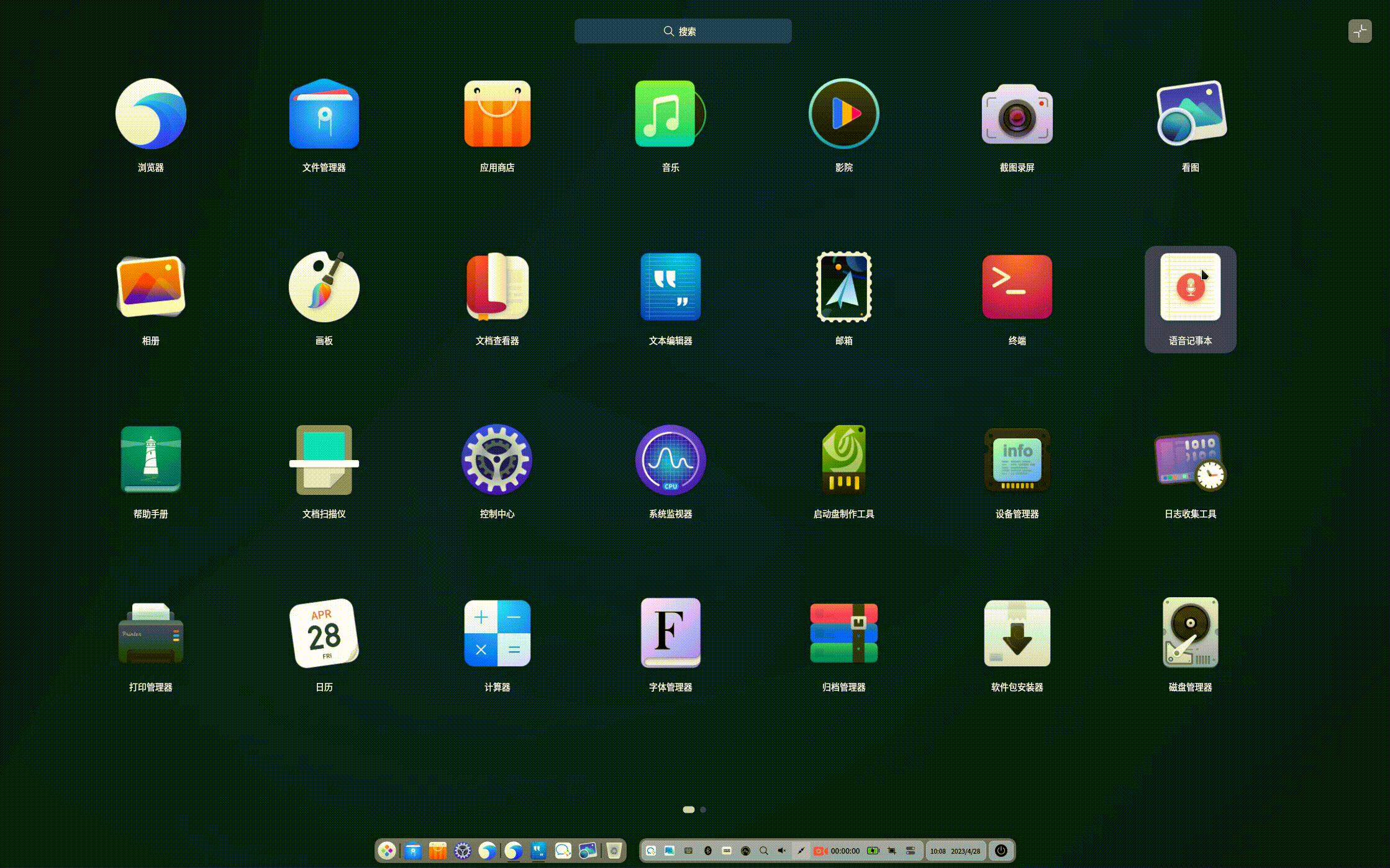1390x868 pixels.
Task: Open the dock trash bin
Action: (614, 851)
